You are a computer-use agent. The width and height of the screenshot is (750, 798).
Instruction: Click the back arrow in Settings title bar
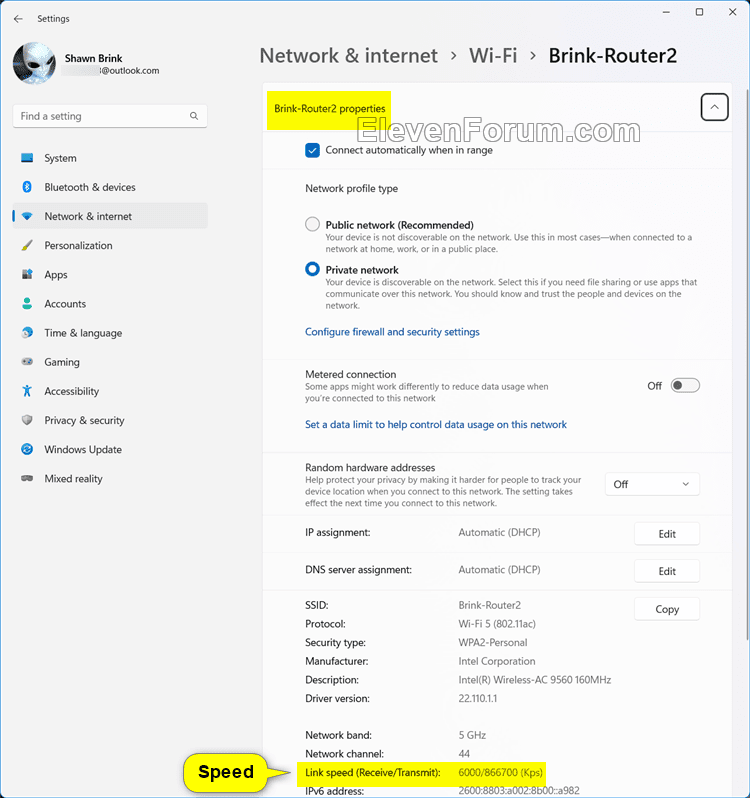click(x=18, y=19)
